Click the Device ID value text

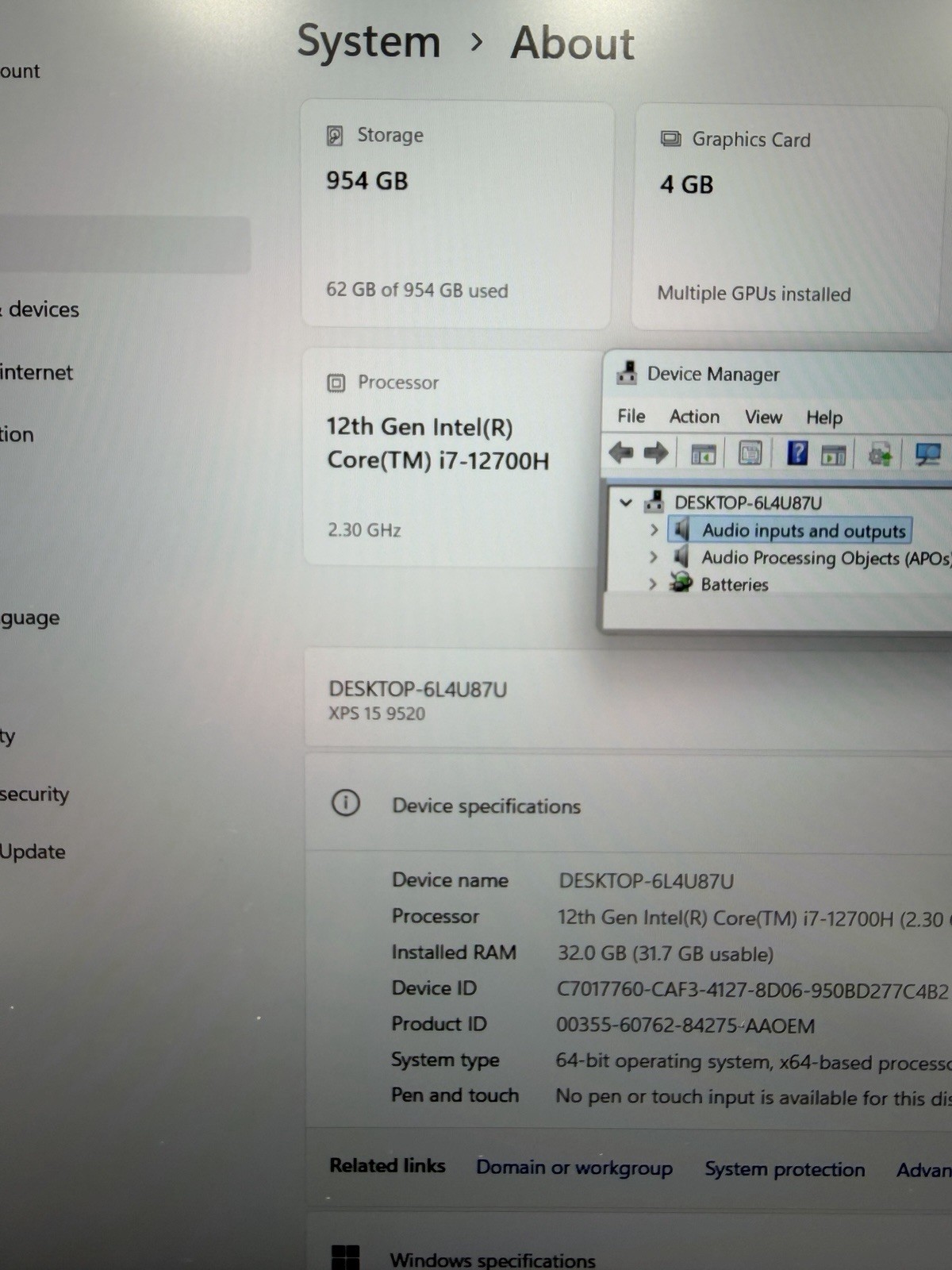click(752, 990)
